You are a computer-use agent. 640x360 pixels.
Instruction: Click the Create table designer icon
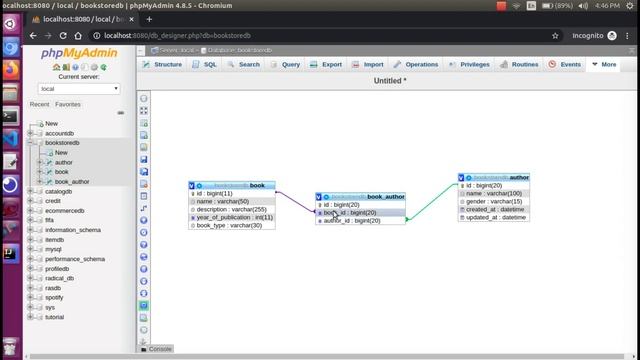(144, 196)
